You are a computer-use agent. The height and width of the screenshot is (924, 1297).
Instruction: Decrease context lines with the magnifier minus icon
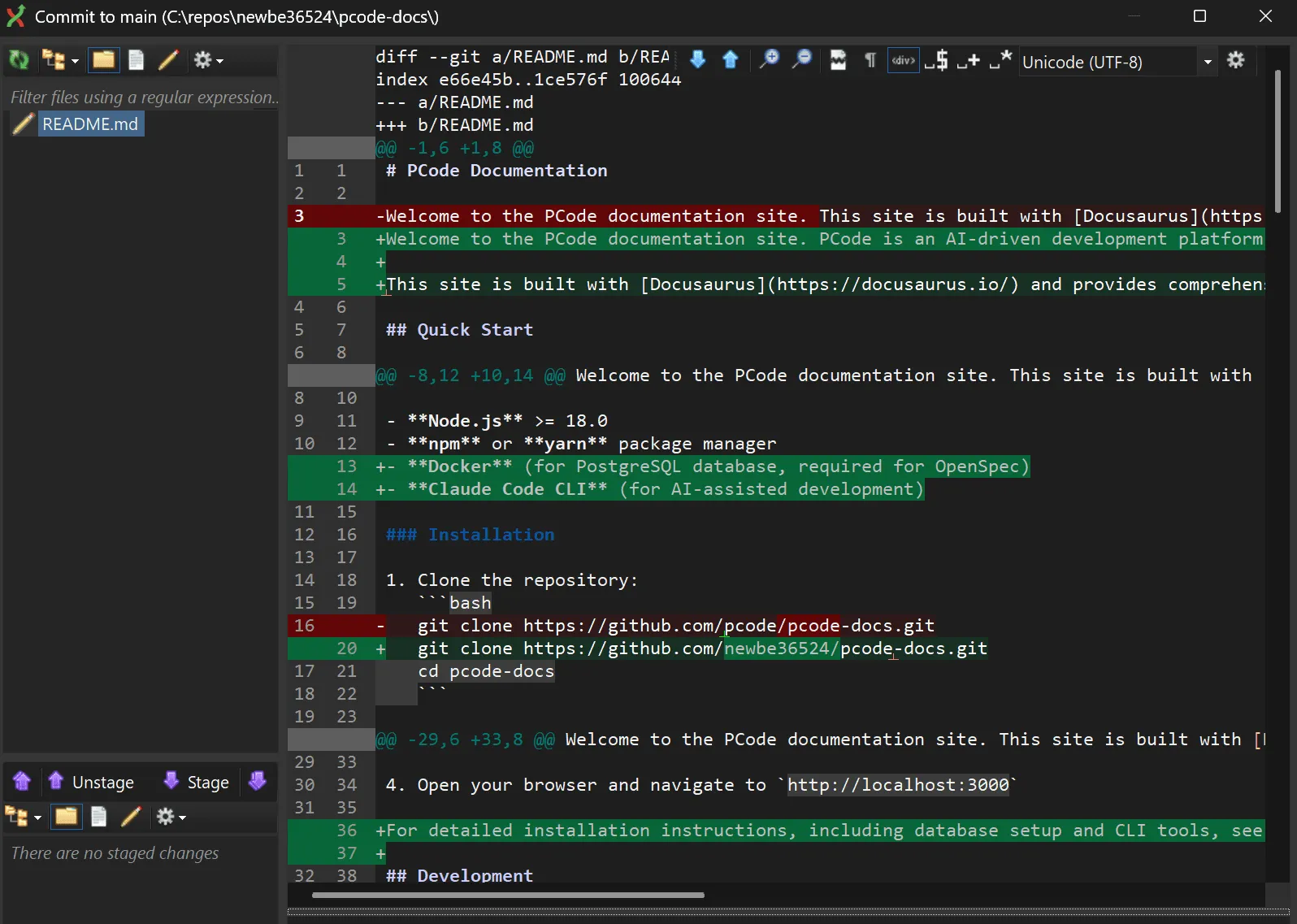(x=802, y=59)
